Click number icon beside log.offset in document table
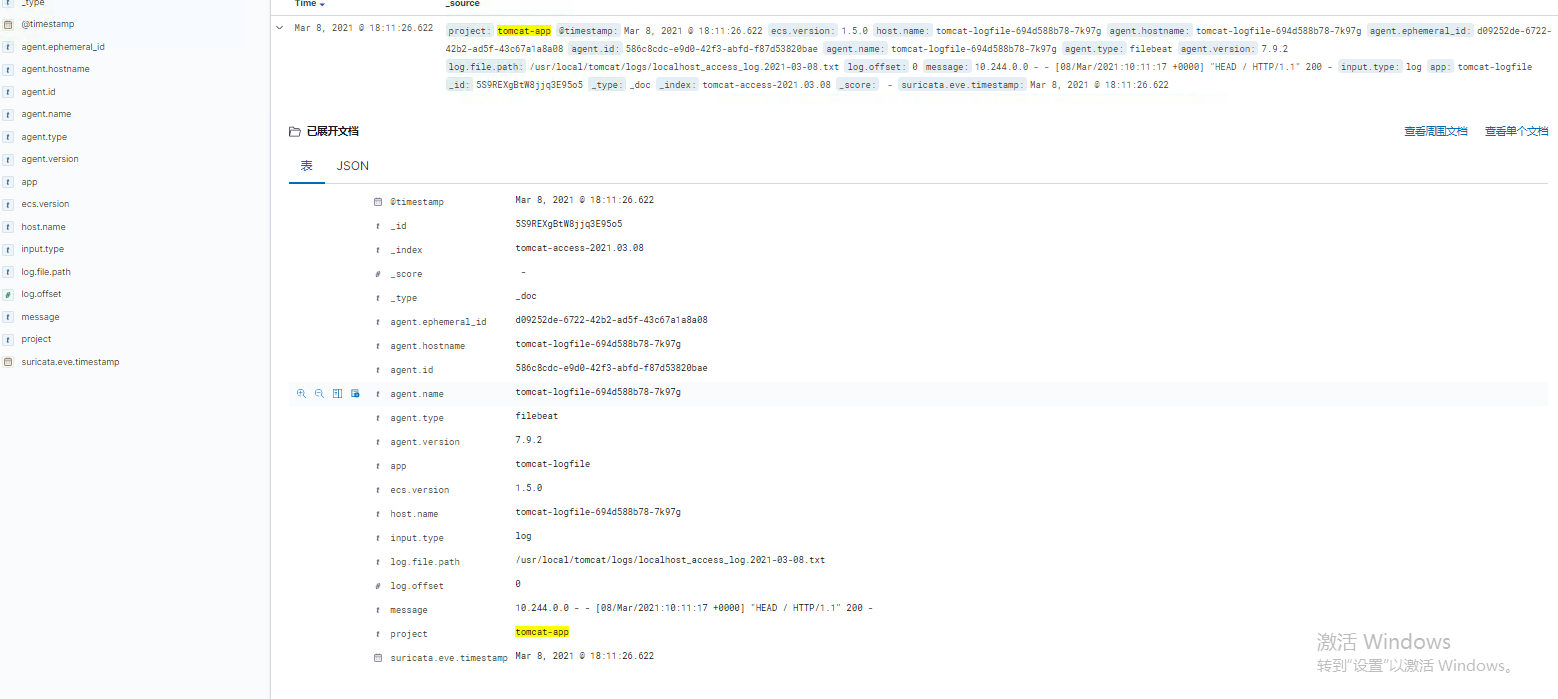1558x699 pixels. pos(378,586)
